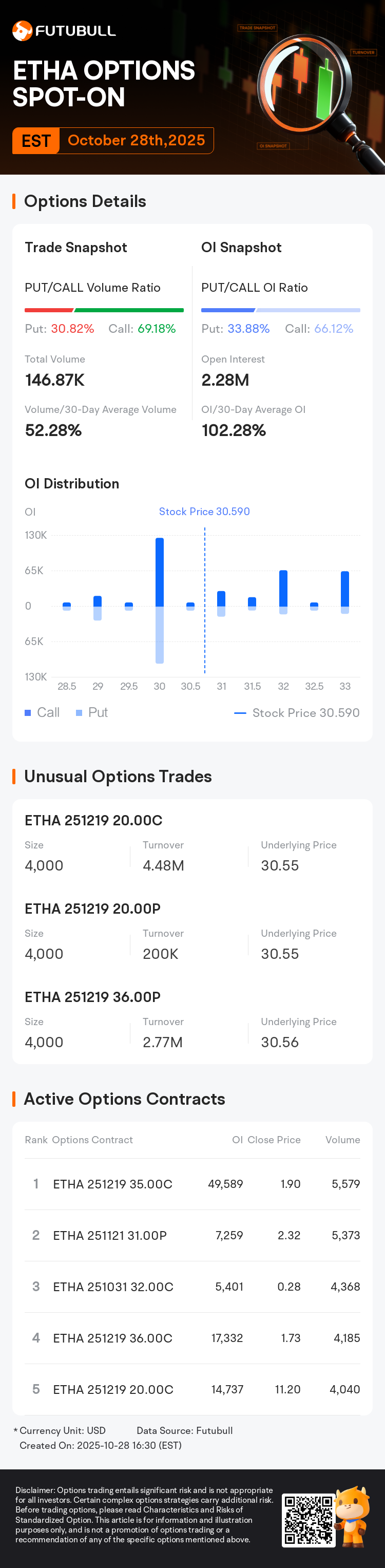Open the ETHA 251219 36.00P unusual trade

pyautogui.click(x=92, y=996)
